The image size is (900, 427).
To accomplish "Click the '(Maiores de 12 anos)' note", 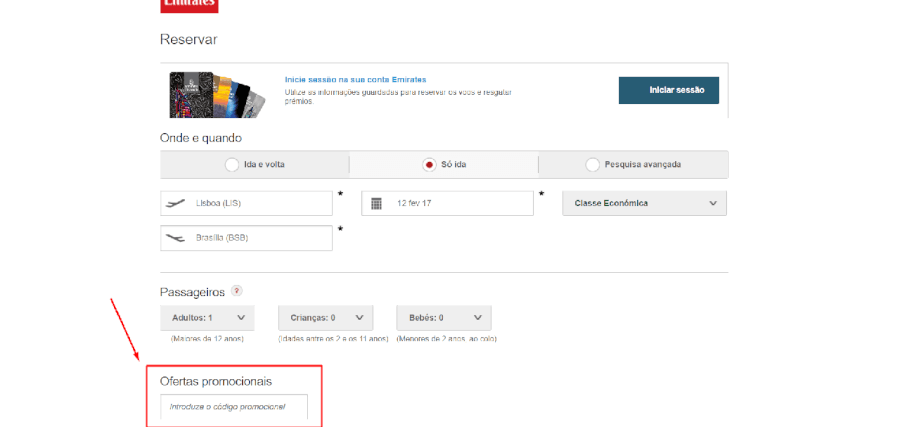I will point(207,339).
